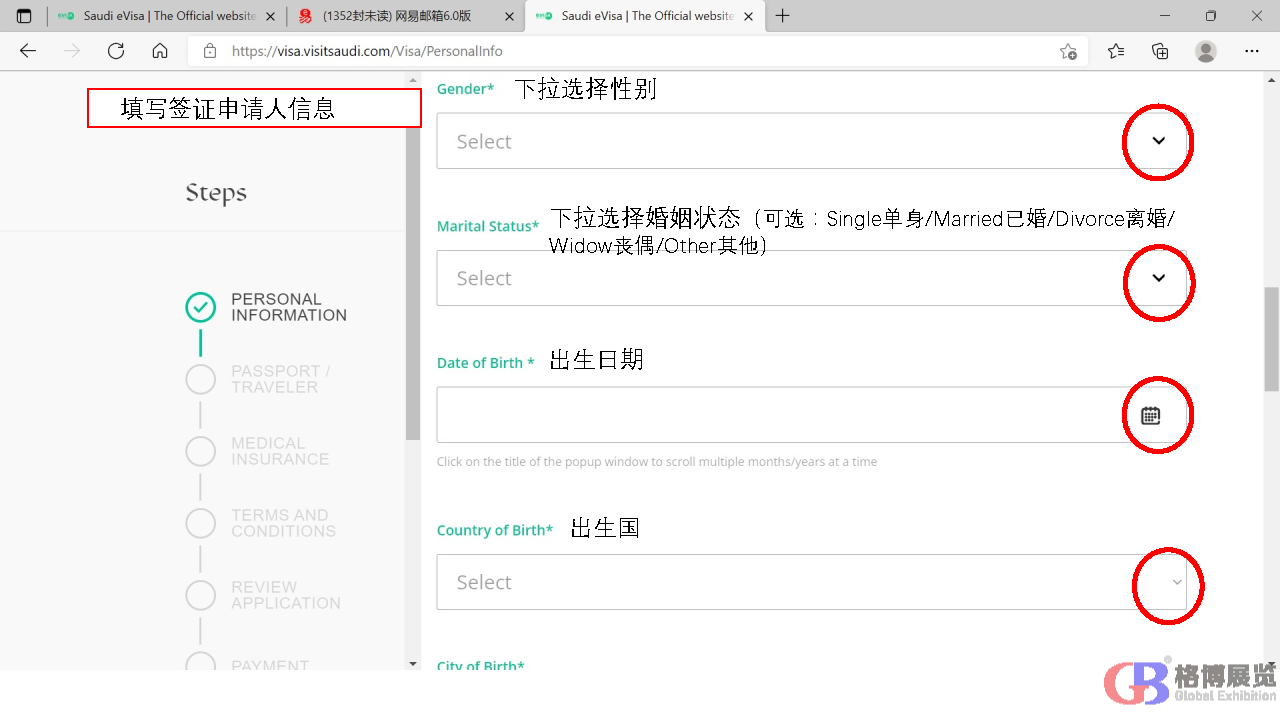Click the browser back arrow
Screen dimensions: 1280x720
point(28,51)
